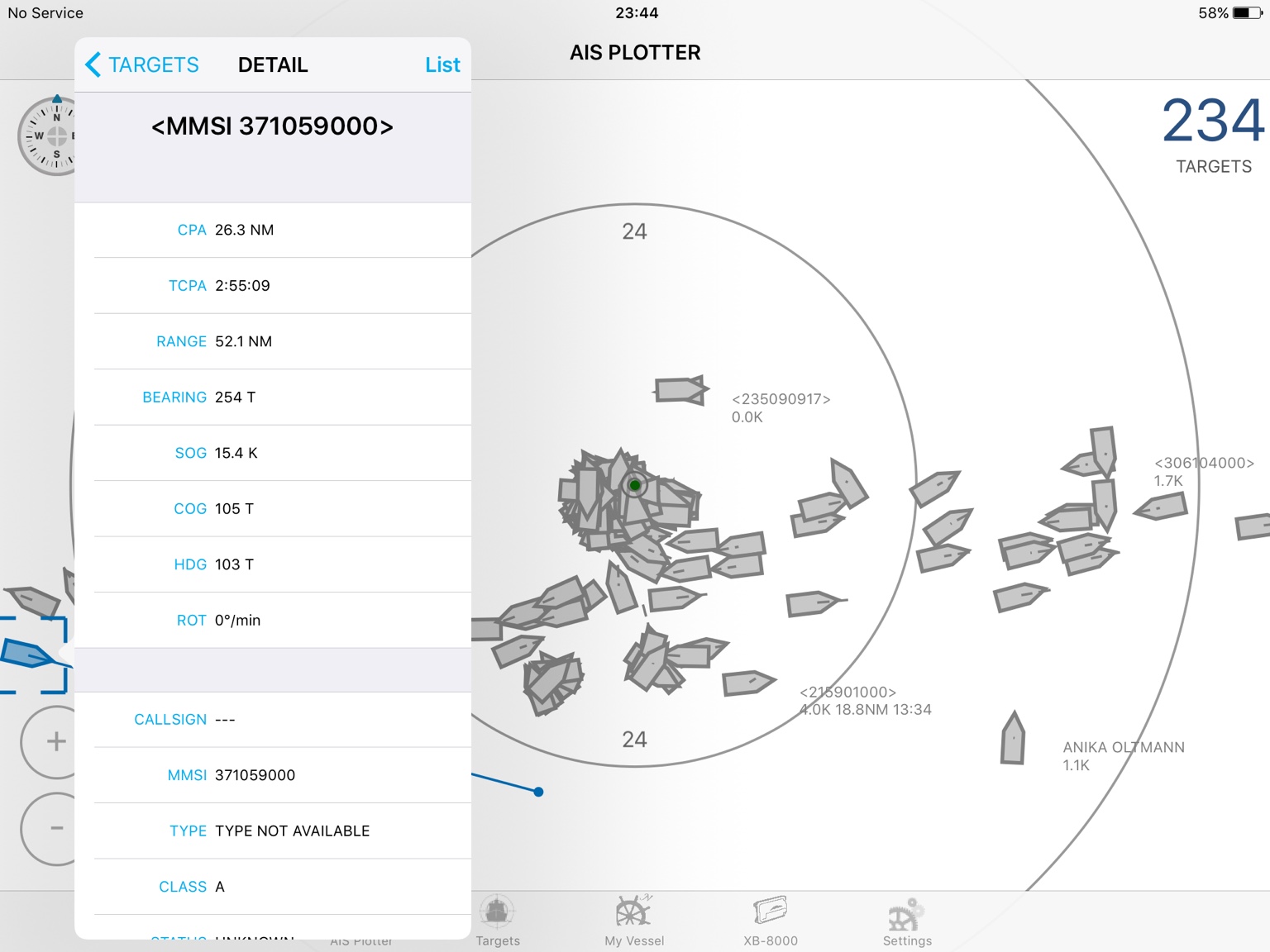The width and height of the screenshot is (1270, 952).
Task: Click the <MMSI 371059000> header title
Action: (x=272, y=126)
